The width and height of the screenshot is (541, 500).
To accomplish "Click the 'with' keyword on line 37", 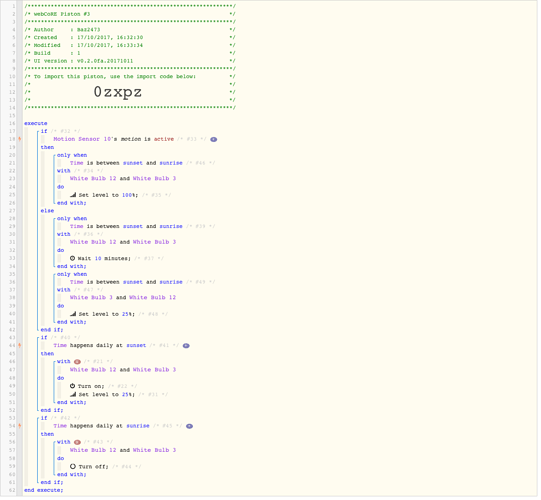I will click(64, 291).
